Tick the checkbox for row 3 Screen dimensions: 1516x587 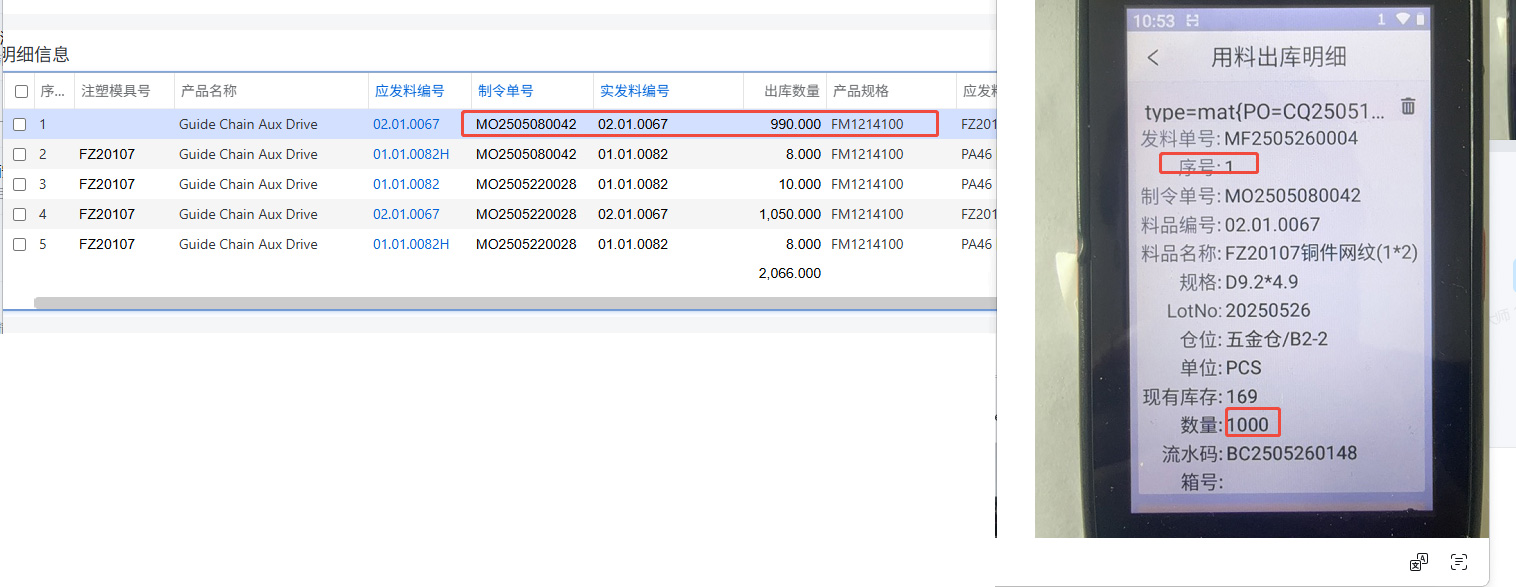click(x=19, y=185)
